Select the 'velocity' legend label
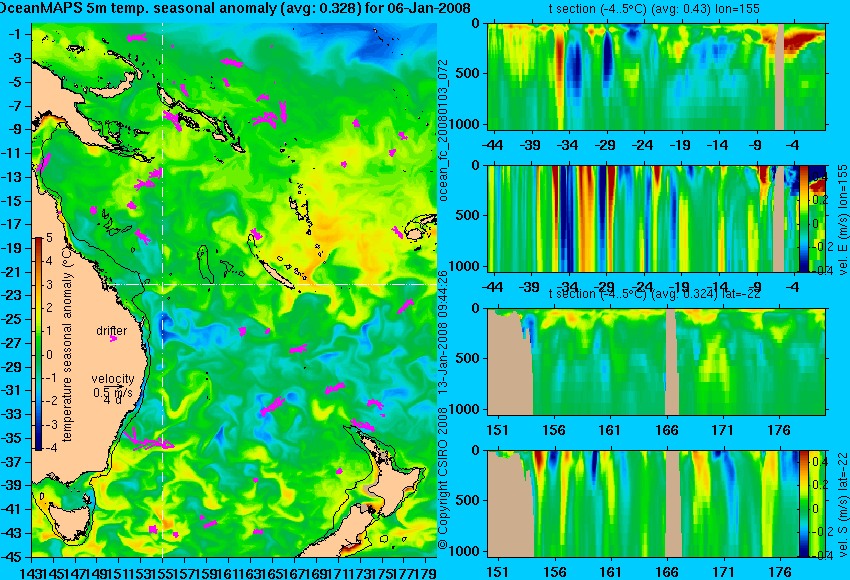 click(113, 379)
